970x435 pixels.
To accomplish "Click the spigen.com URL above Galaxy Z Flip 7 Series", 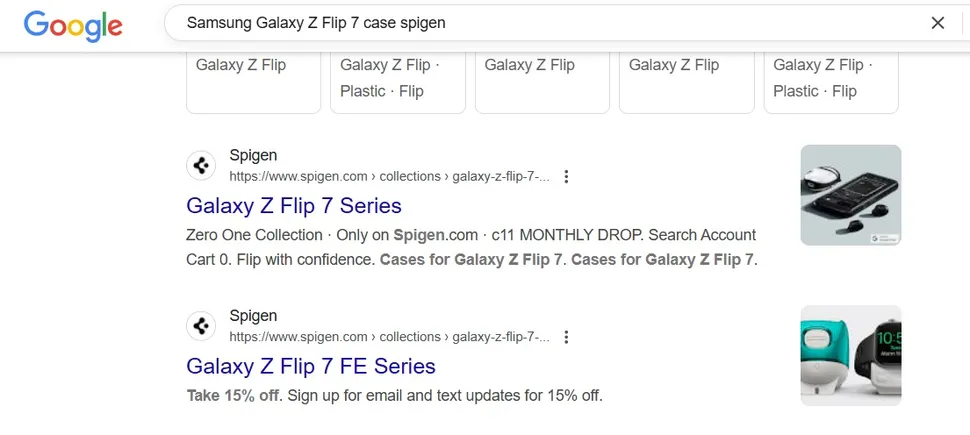I will [x=389, y=177].
